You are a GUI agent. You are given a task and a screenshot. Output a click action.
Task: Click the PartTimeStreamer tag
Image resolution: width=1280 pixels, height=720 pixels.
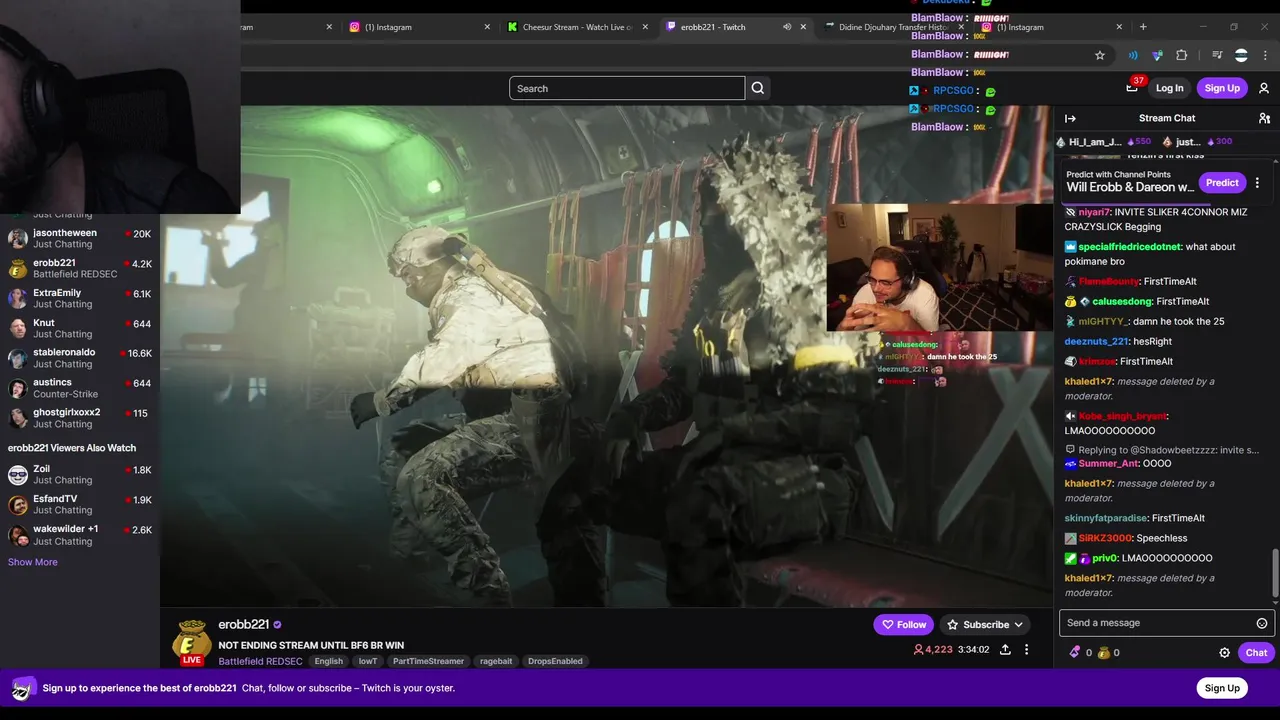tap(428, 661)
